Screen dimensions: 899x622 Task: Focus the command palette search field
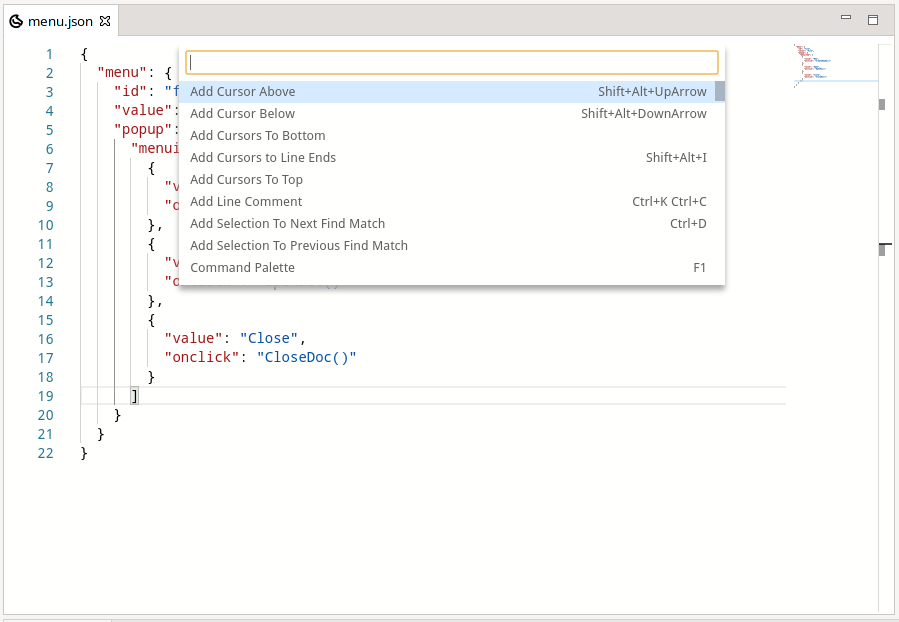click(x=452, y=62)
